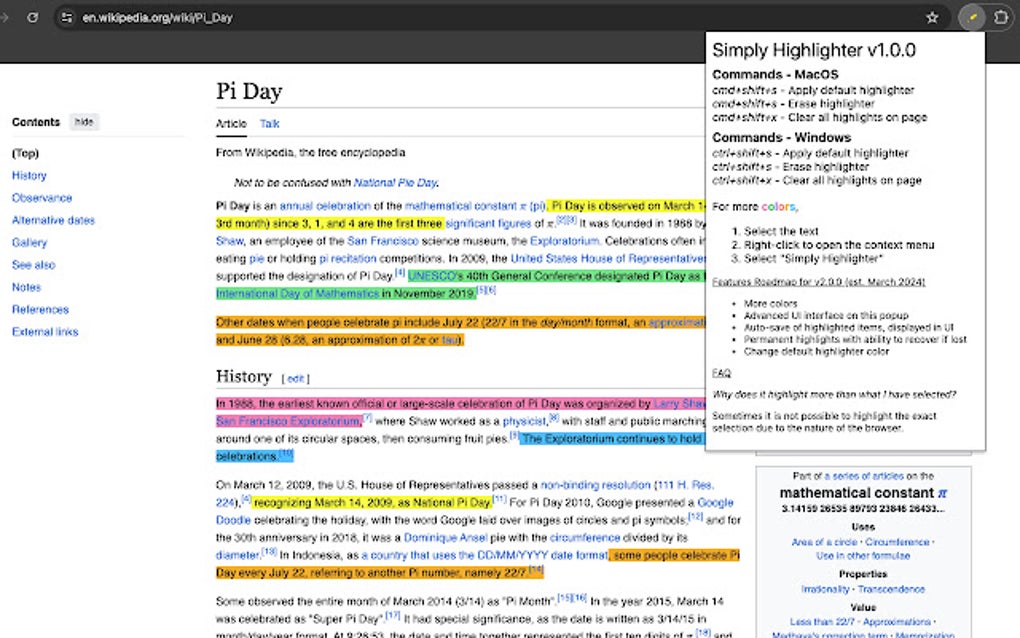Reload the current page

[34, 17]
